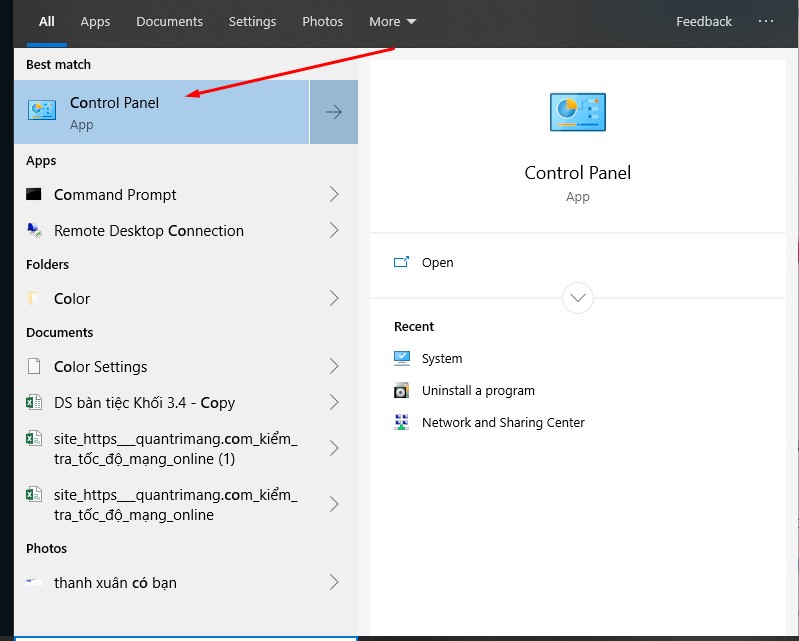Click the Uninstall a program icon
Image resolution: width=799 pixels, height=641 pixels.
click(x=402, y=391)
